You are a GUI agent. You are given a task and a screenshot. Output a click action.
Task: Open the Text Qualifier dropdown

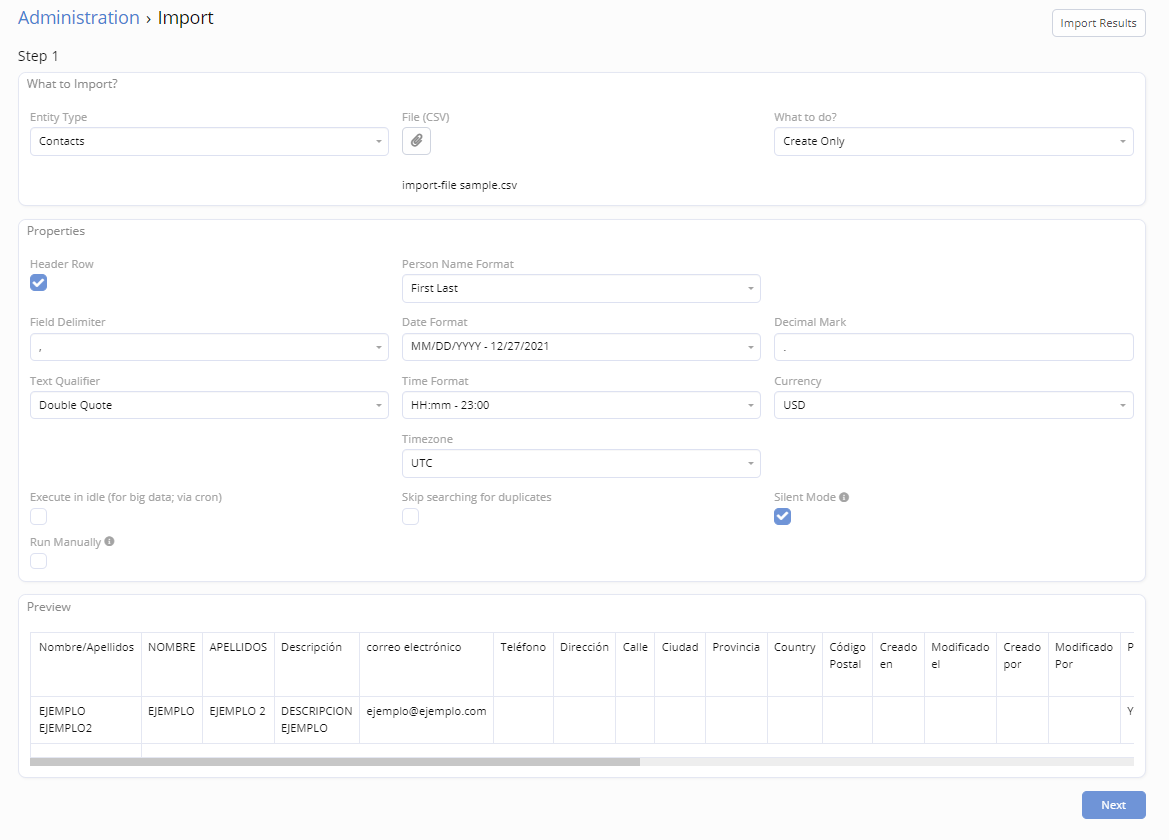click(209, 405)
